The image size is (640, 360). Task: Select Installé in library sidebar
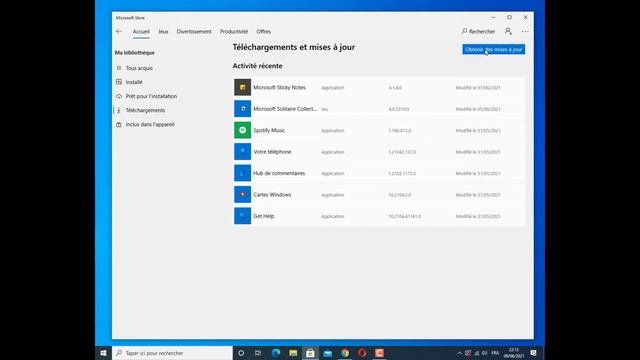pos(134,82)
